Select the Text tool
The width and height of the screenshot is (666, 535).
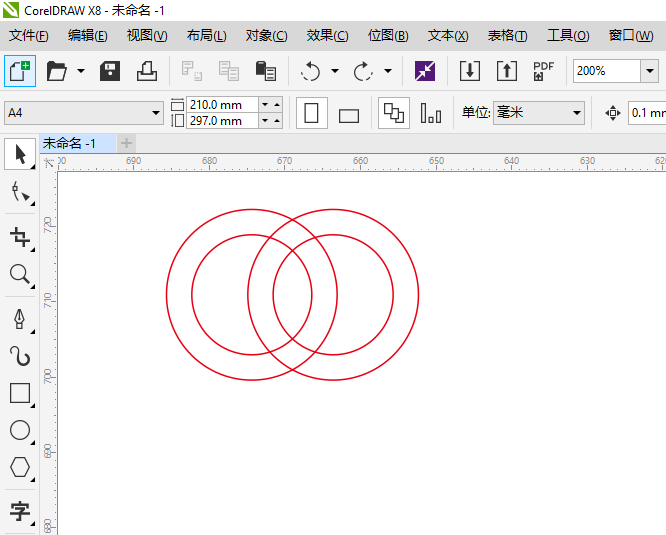(19, 512)
